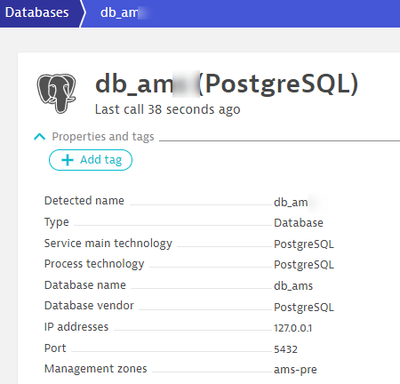
Task: Click the Database vendor label
Action: coord(89,306)
